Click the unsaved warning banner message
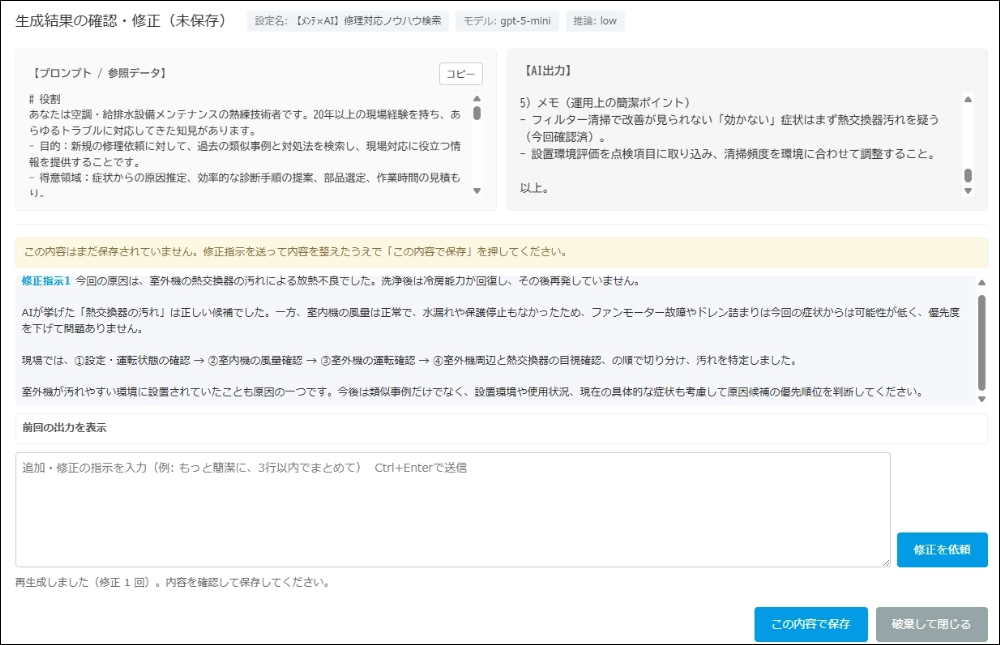Viewport: 1000px width, 645px height. (x=295, y=251)
